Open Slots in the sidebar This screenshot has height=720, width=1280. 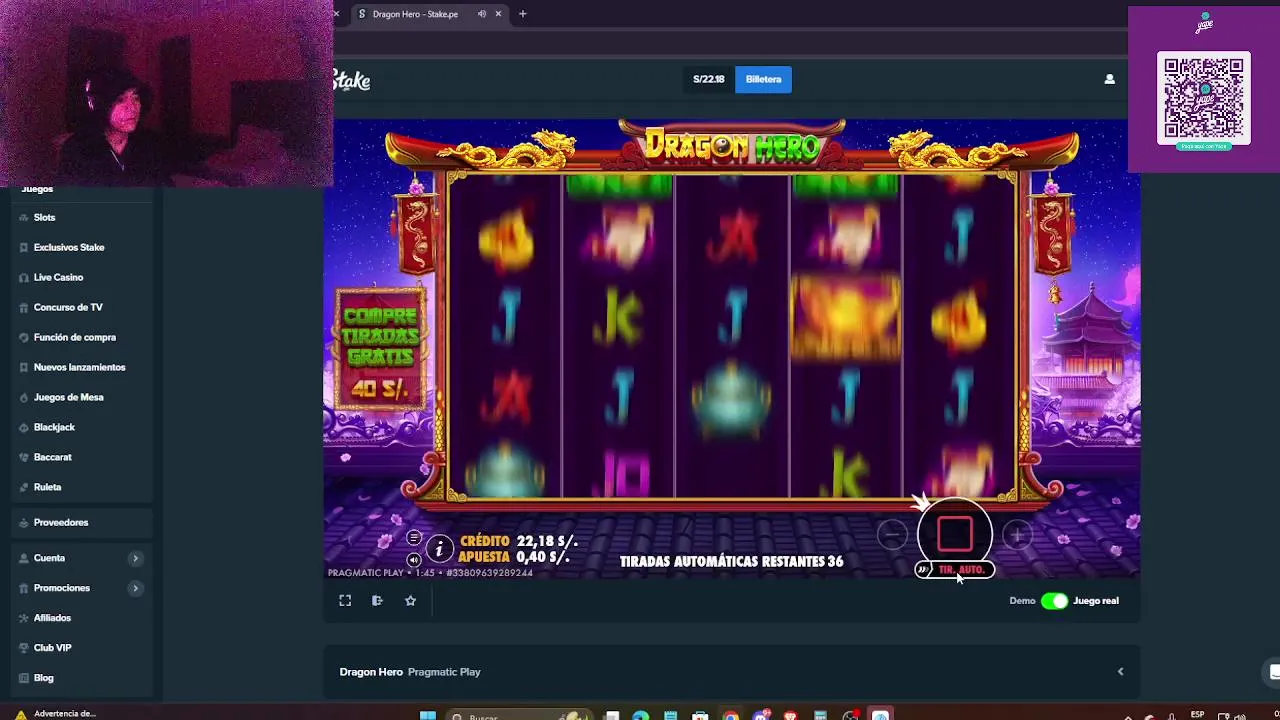click(x=44, y=217)
